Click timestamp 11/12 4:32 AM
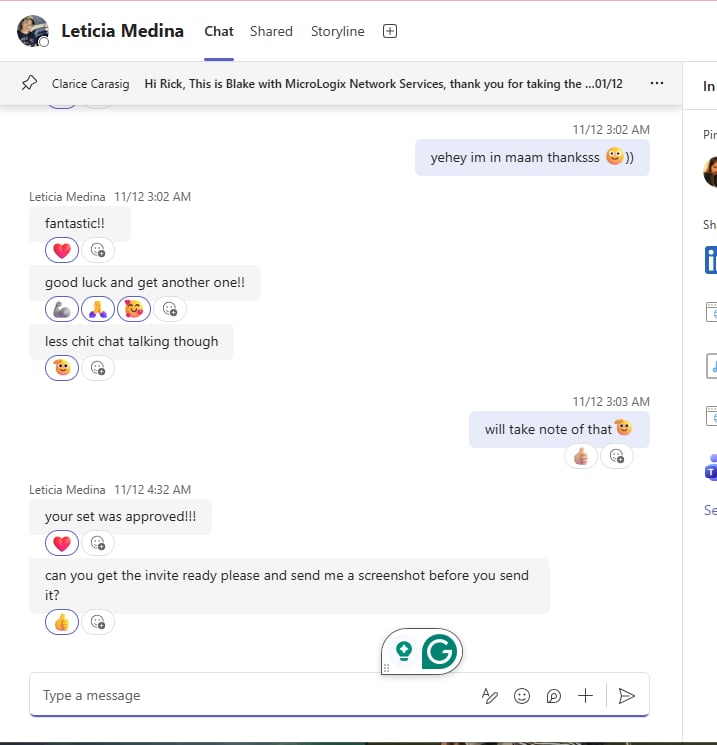 click(x=153, y=490)
